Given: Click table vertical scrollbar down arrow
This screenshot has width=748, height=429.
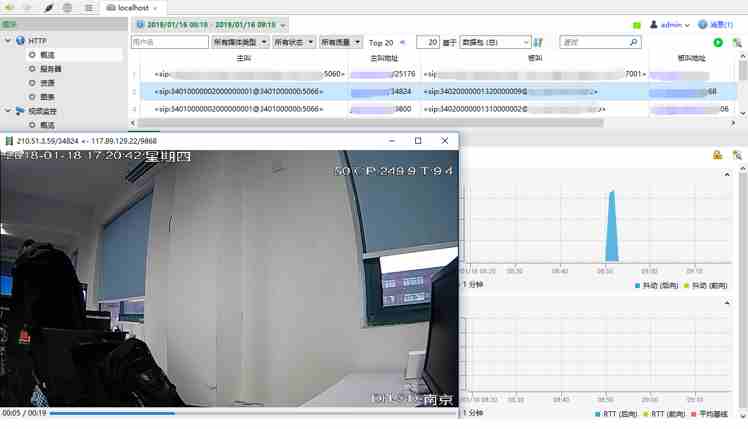Looking at the screenshot, I should pos(743,113).
